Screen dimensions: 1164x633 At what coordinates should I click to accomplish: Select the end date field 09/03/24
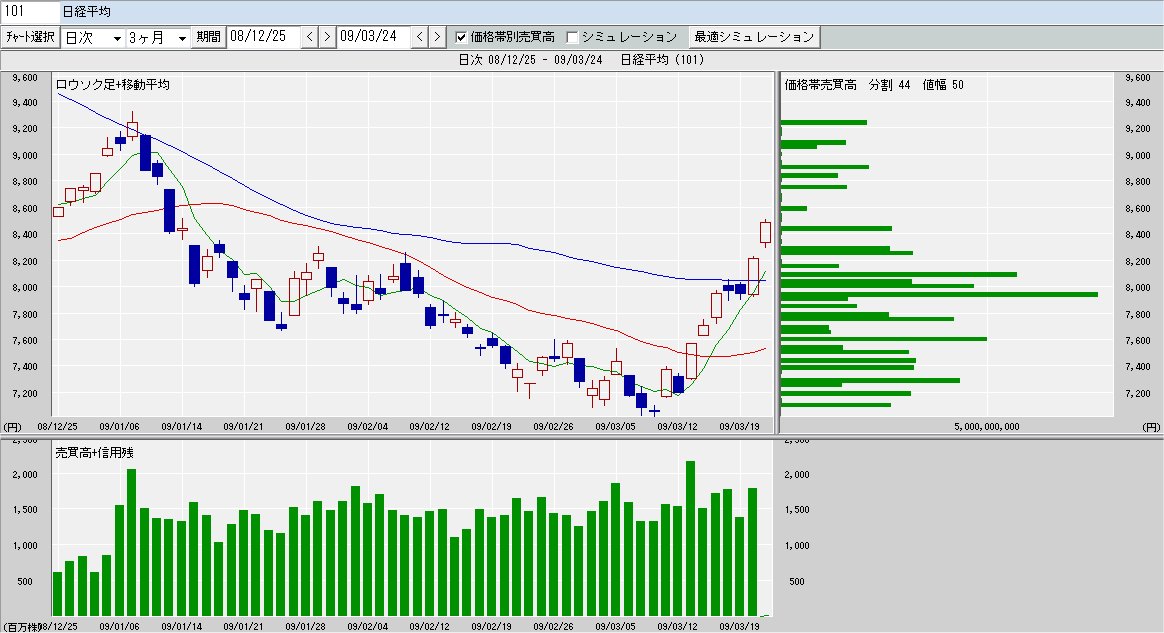coord(373,37)
